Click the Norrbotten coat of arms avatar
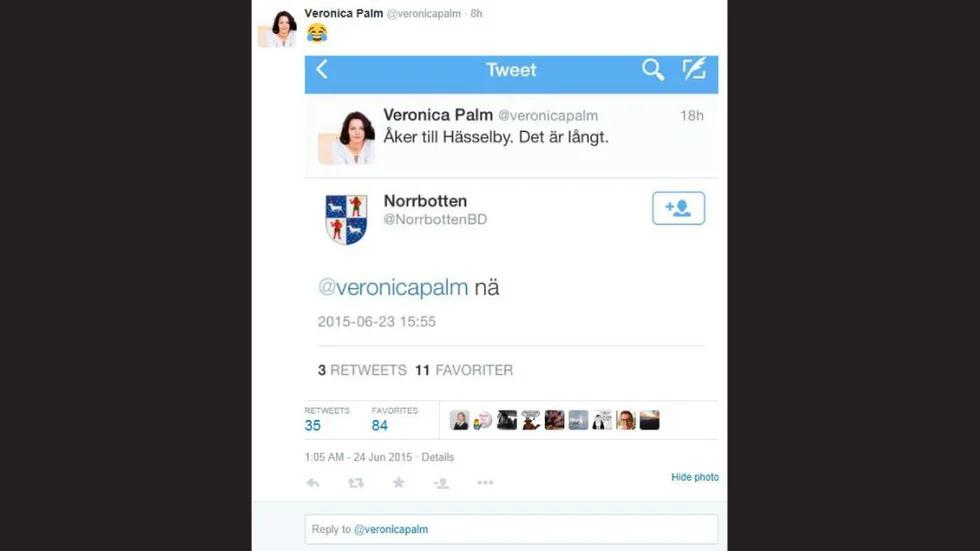 [x=346, y=219]
